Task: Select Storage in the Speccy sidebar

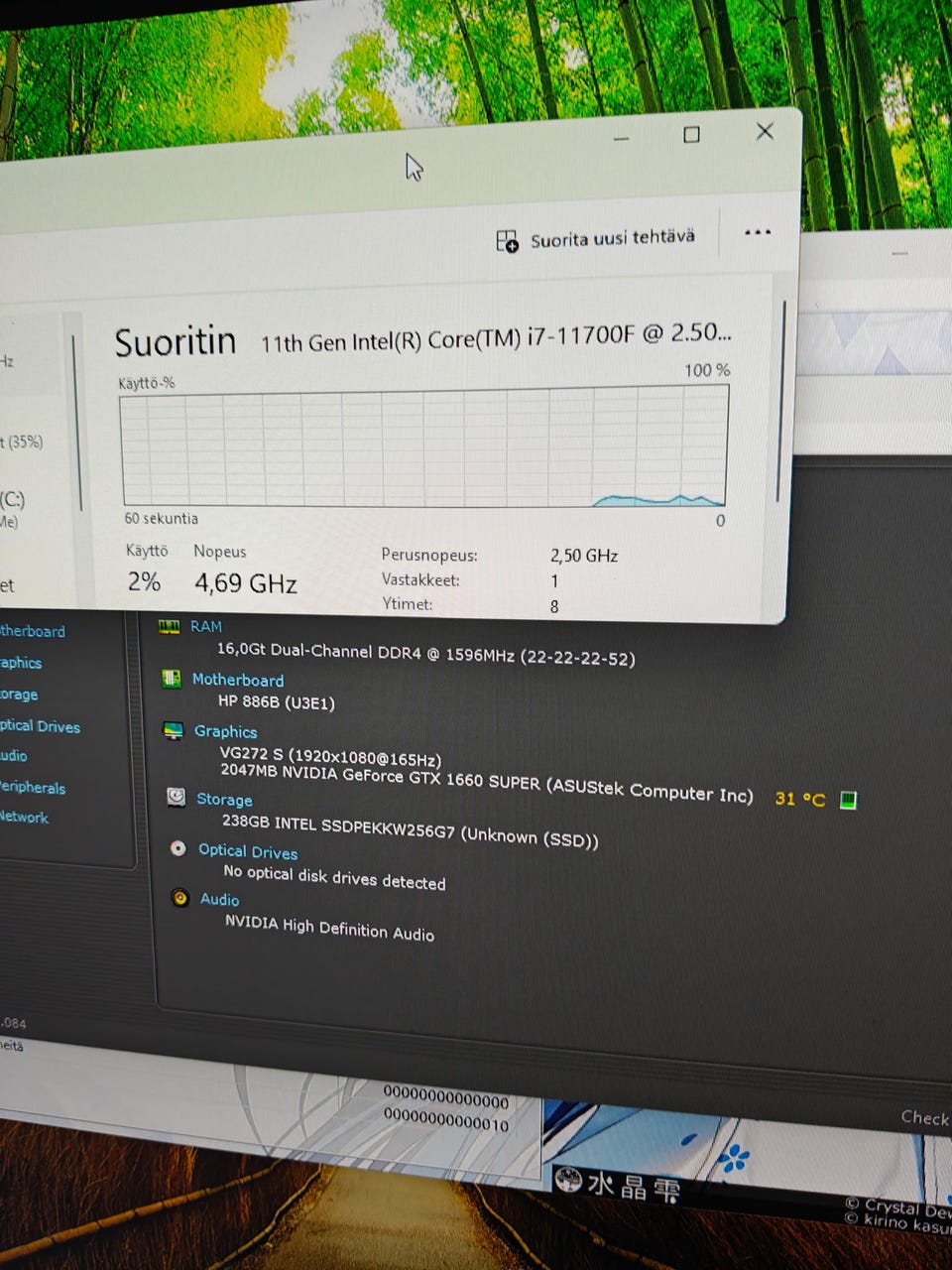Action: pos(19,695)
